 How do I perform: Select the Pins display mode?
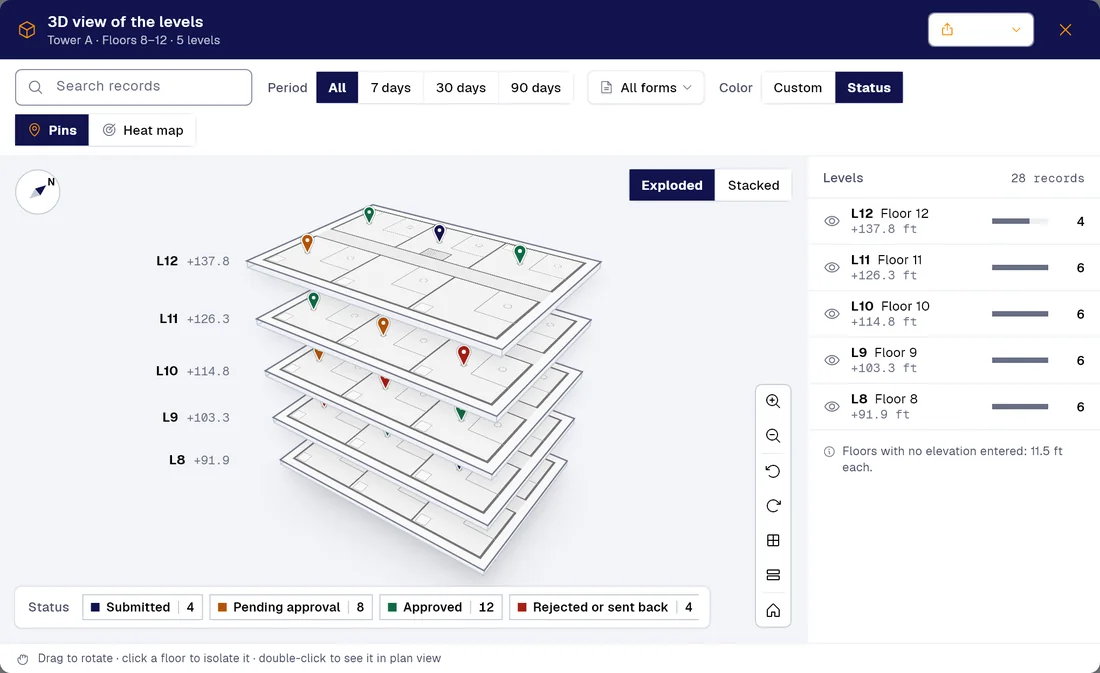pos(52,130)
